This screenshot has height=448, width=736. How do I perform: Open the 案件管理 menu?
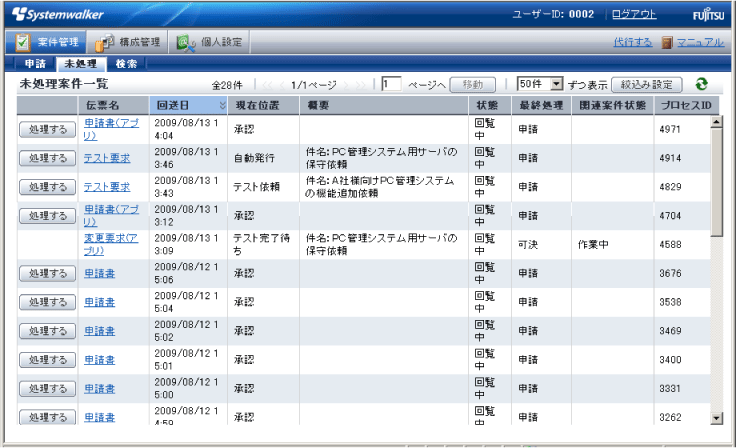point(46,42)
